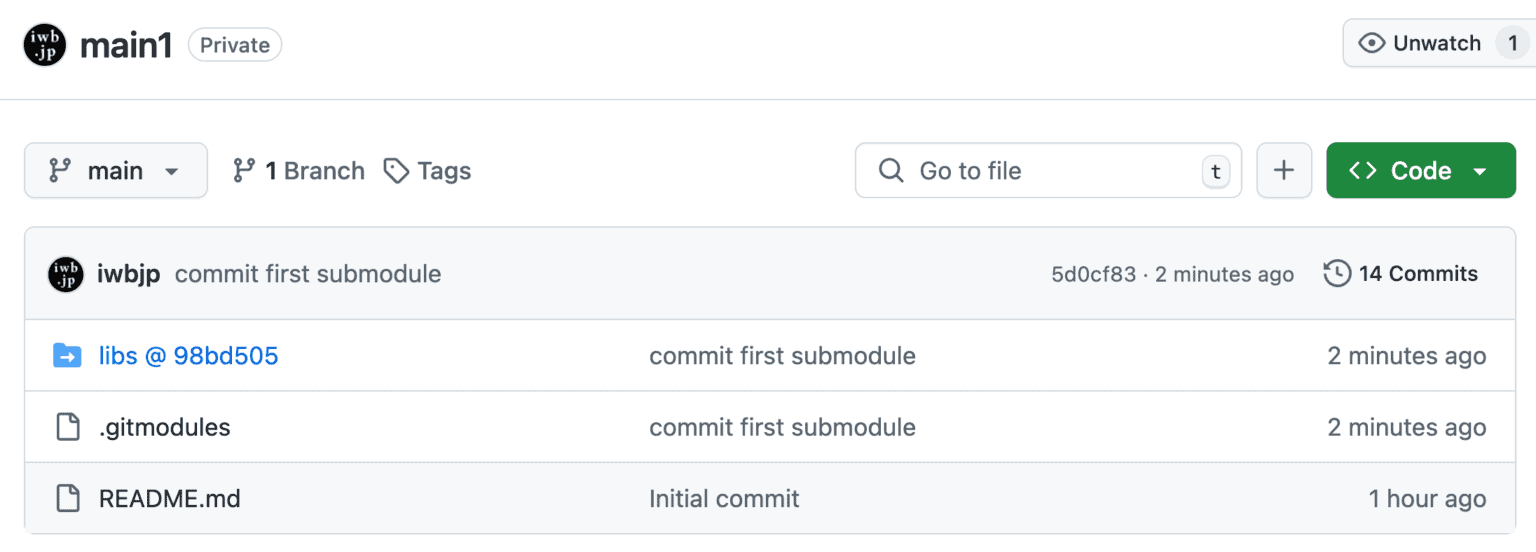
Task: Click the iwb.jp repository owner avatar
Action: tap(45, 45)
